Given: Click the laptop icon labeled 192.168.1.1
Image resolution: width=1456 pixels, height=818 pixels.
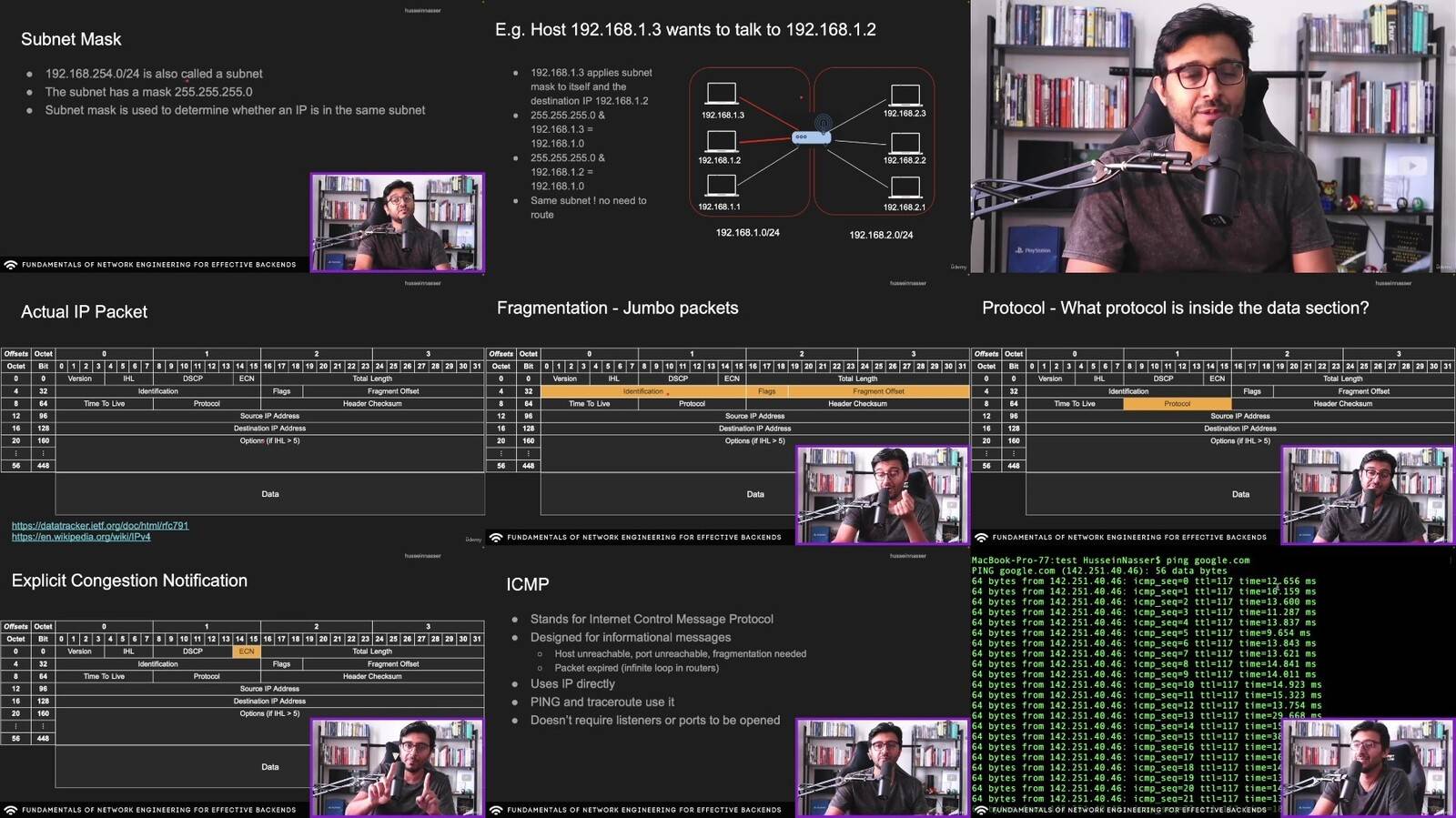Looking at the screenshot, I should [721, 187].
